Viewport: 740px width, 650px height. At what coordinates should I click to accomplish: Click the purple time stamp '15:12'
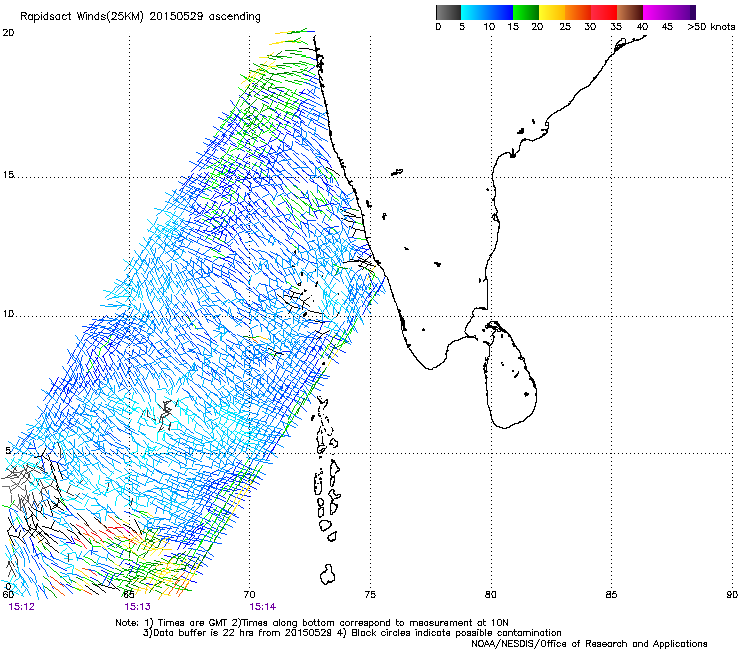click(x=22, y=607)
